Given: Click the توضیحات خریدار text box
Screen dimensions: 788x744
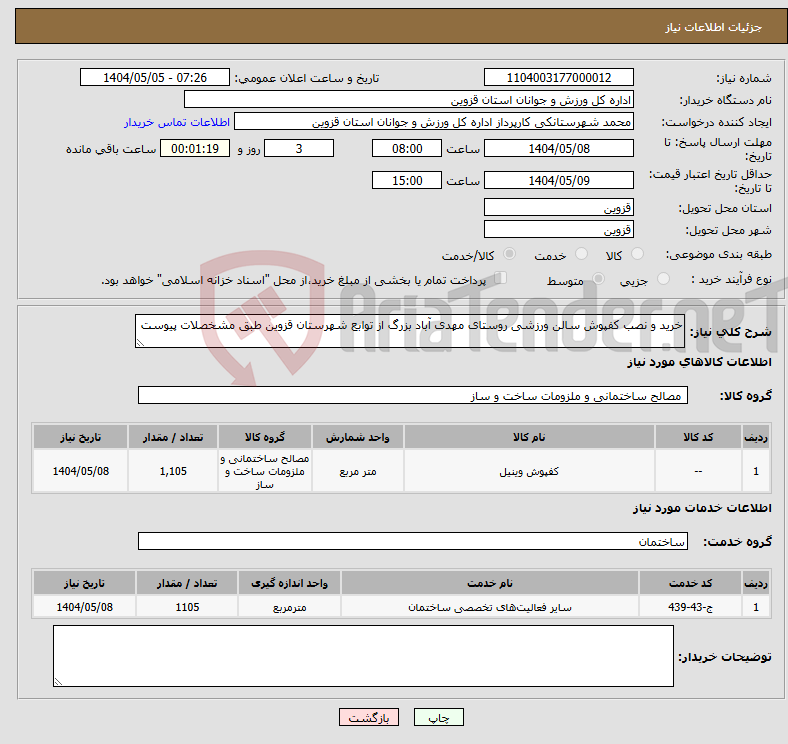Looking at the screenshot, I should 363,656.
